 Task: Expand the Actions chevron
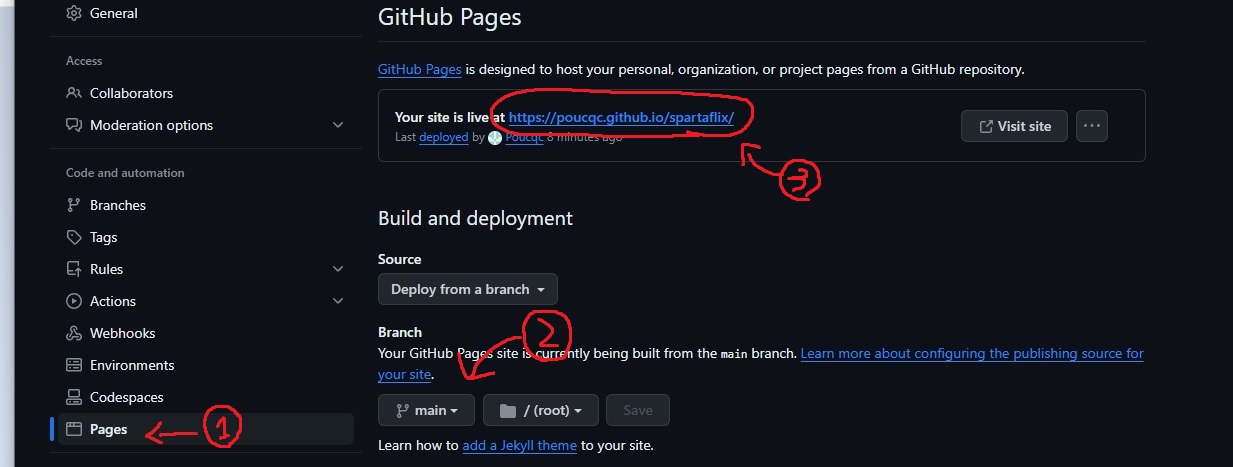[x=338, y=301]
